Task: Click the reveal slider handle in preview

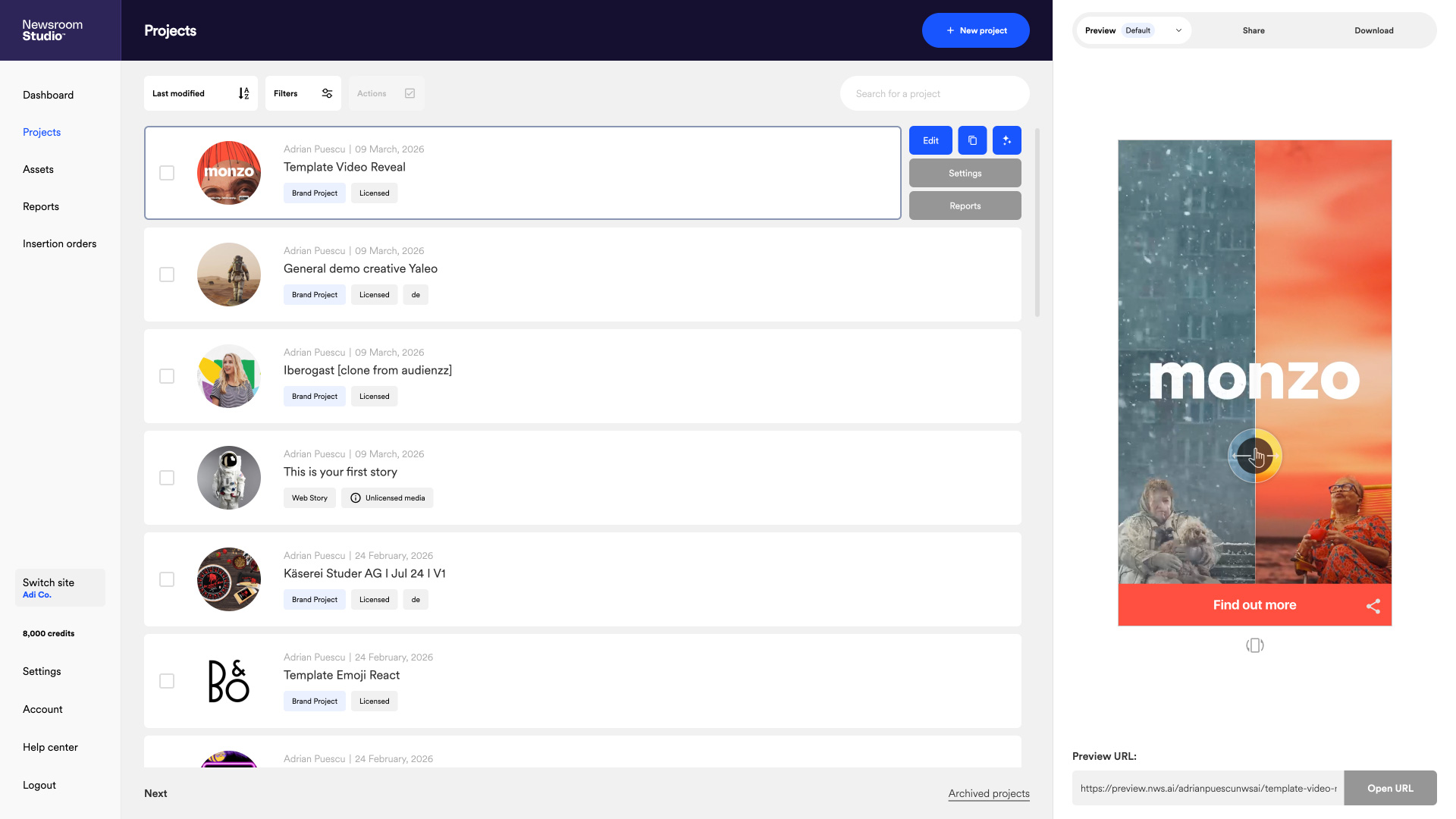Action: pyautogui.click(x=1255, y=456)
